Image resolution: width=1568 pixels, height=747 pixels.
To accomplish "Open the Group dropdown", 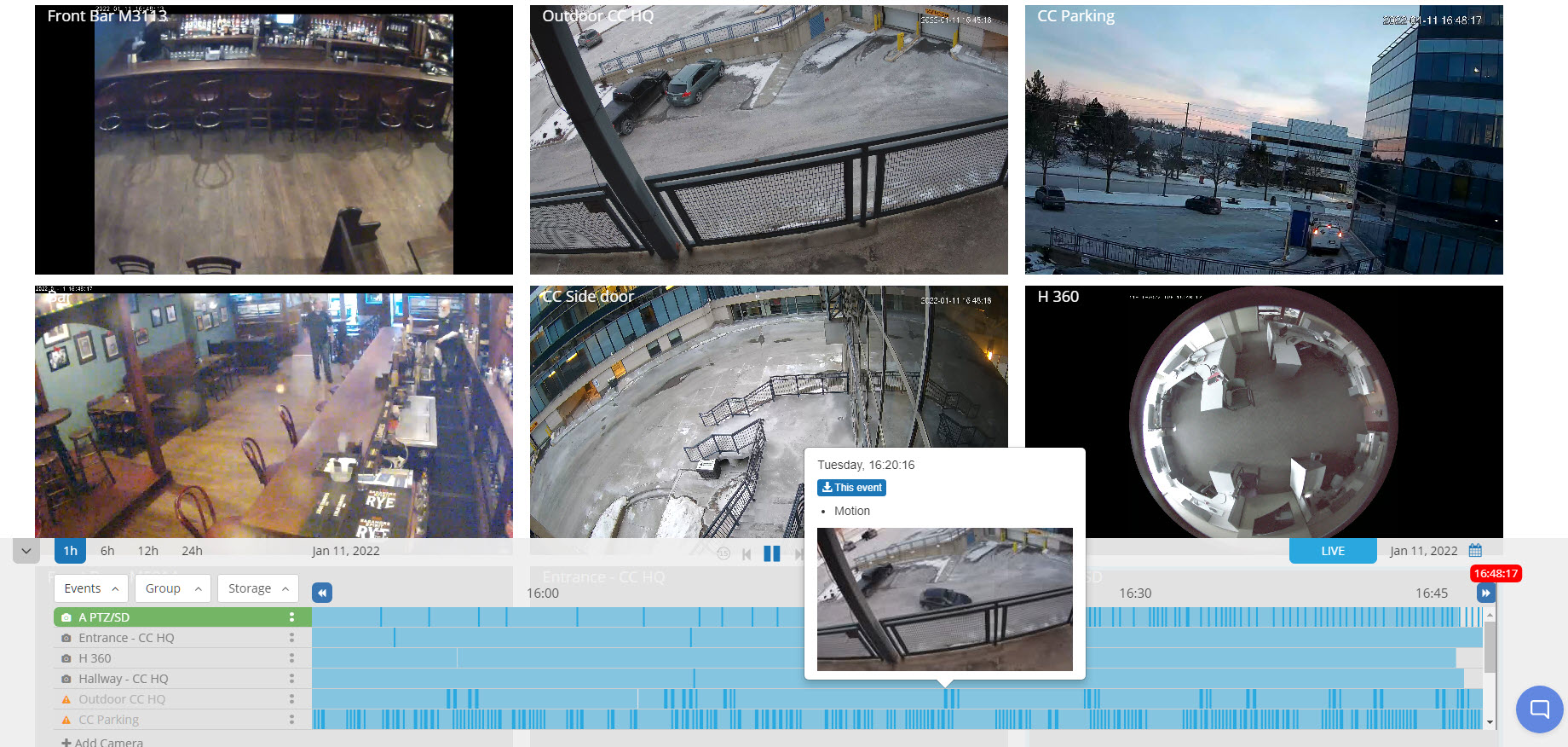I will (173, 588).
